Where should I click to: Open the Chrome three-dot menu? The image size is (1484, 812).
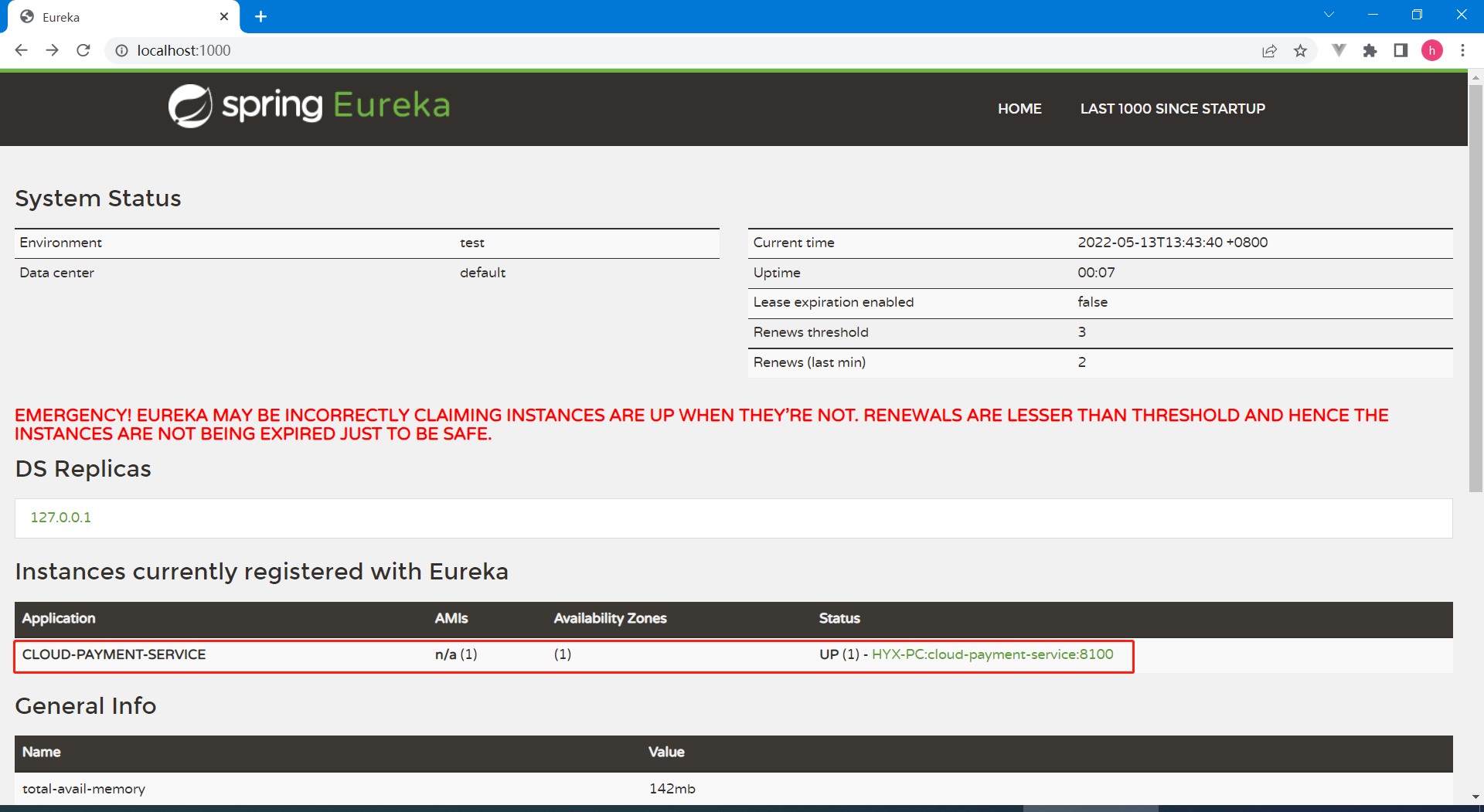1462,50
